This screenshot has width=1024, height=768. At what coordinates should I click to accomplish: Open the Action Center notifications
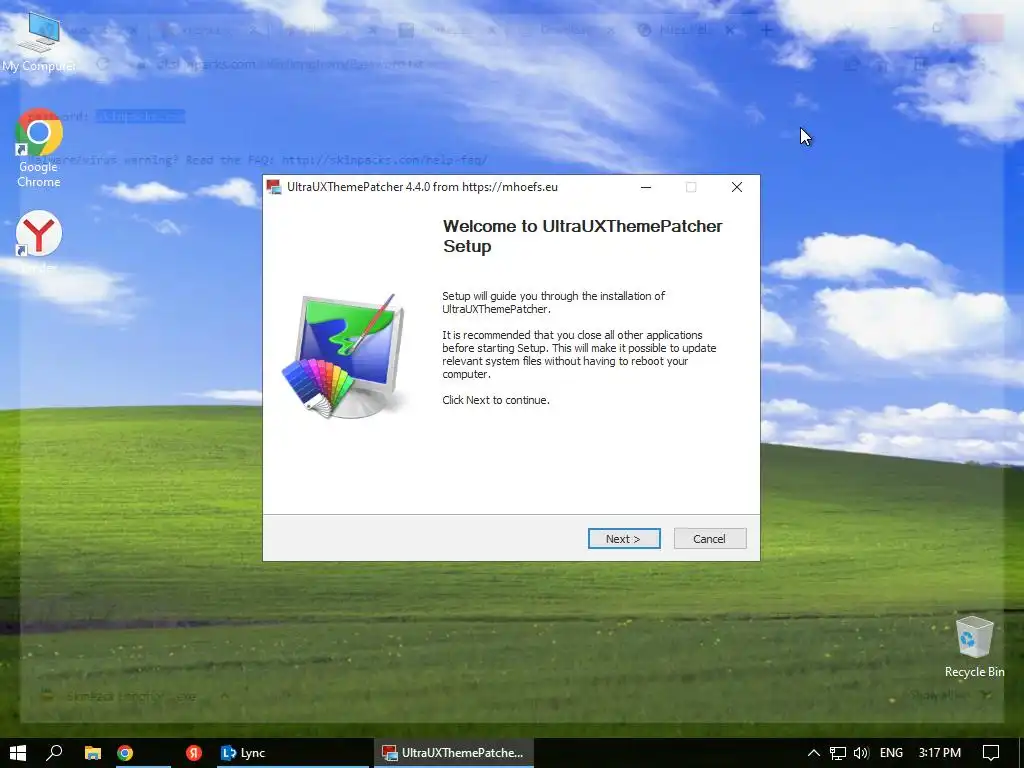pos(991,753)
